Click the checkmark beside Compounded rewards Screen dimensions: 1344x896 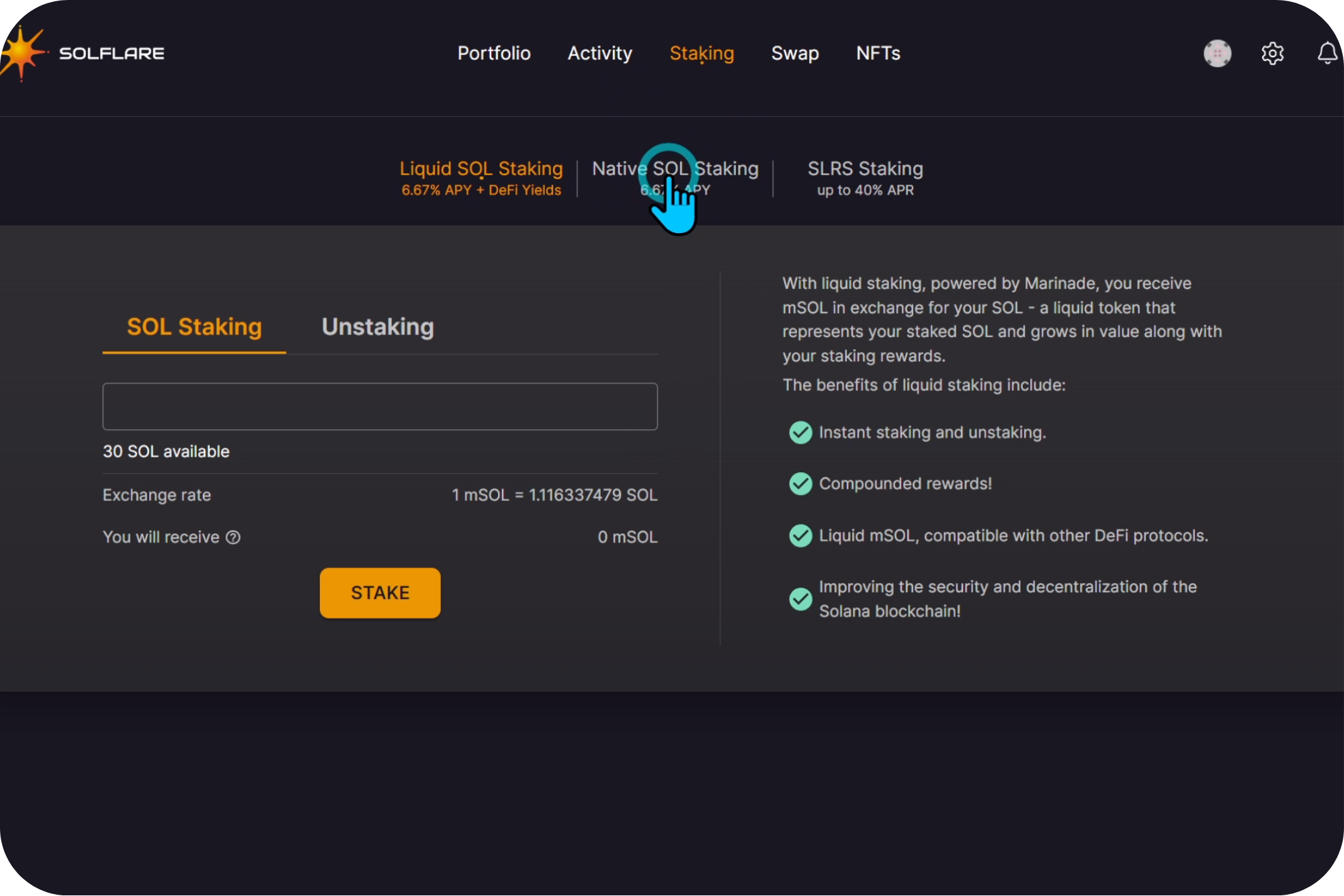tap(800, 484)
